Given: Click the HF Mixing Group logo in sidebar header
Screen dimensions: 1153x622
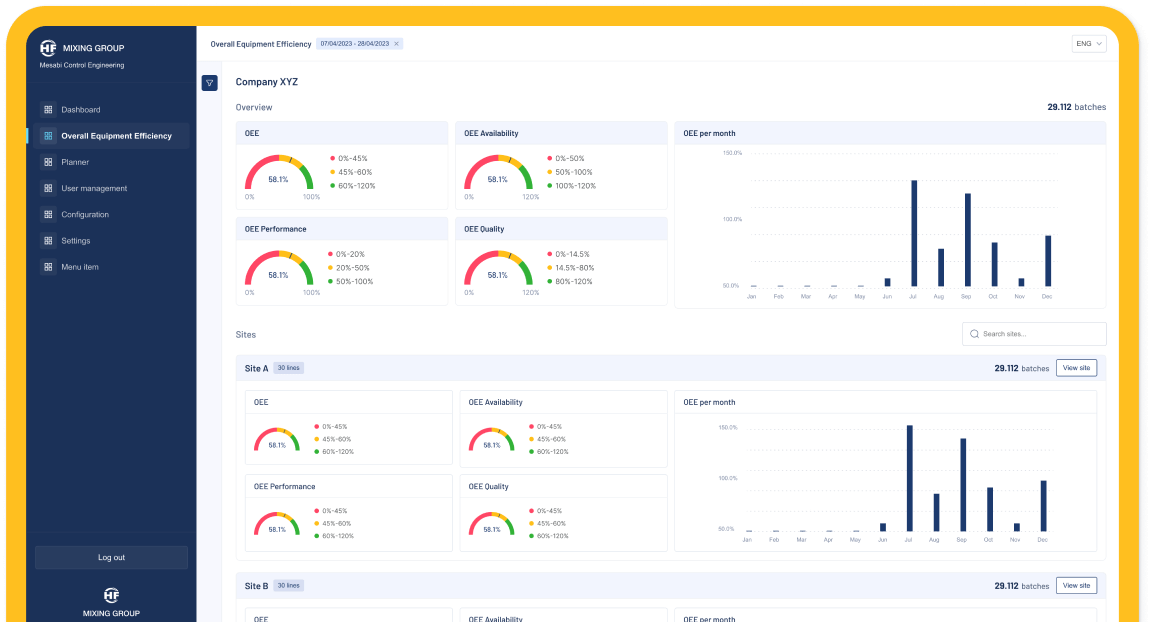Looking at the screenshot, I should (x=81, y=48).
